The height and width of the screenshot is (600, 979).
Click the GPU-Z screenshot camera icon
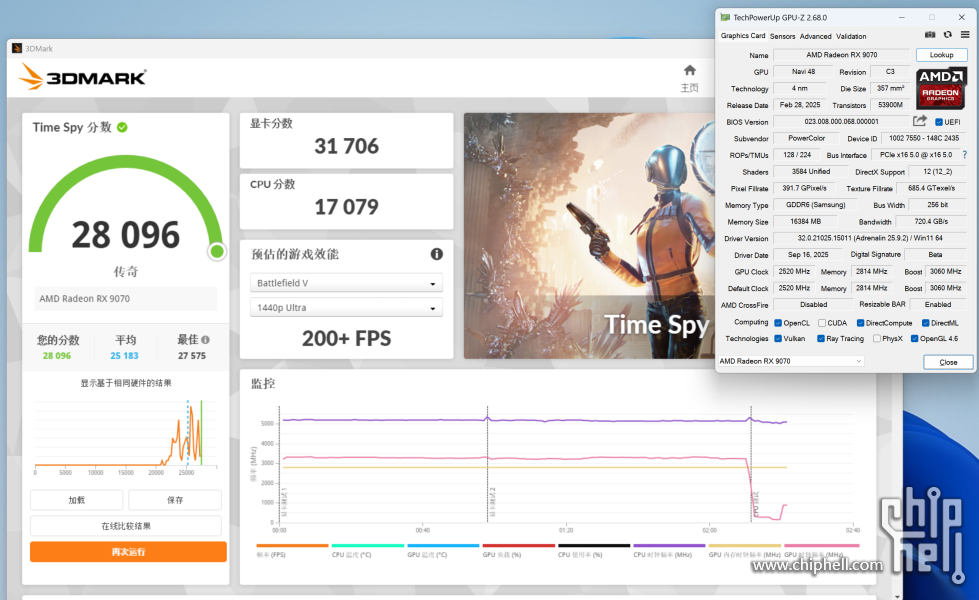[930, 36]
